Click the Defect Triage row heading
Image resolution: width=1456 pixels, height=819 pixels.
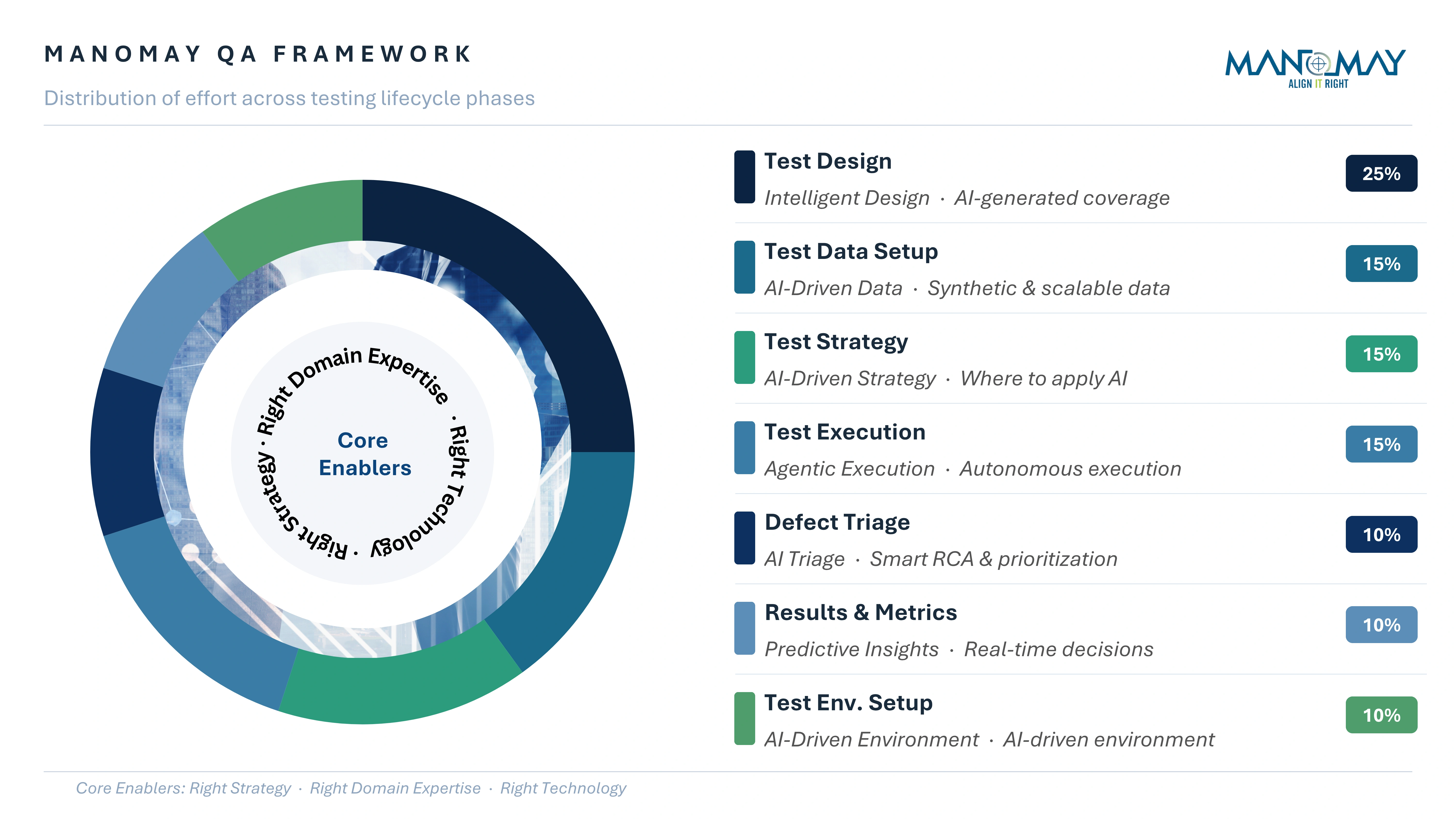point(837,522)
